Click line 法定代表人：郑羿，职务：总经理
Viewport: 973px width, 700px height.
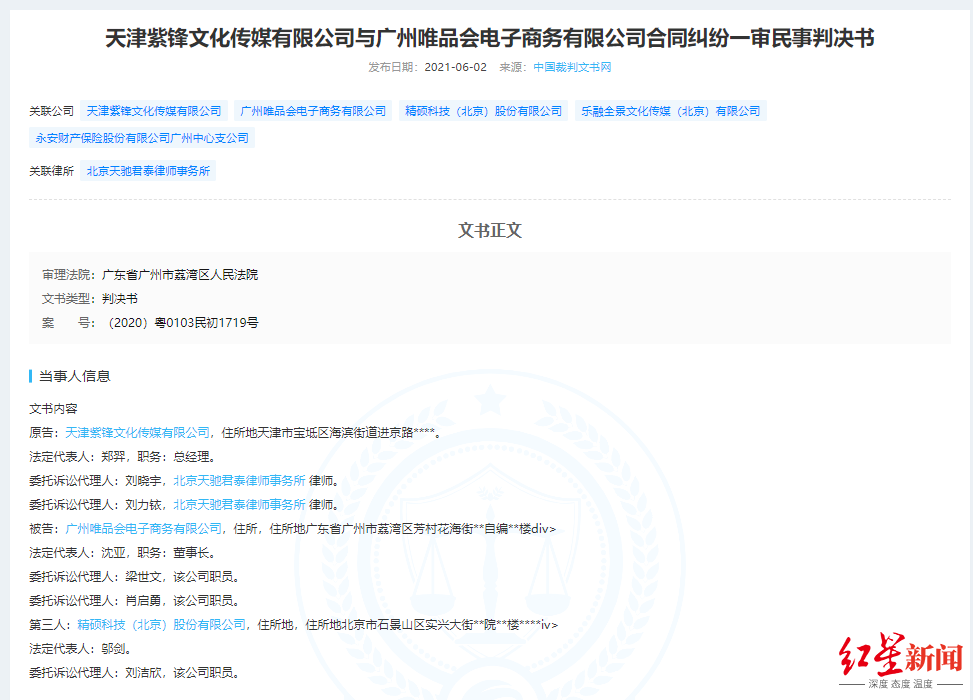pos(122,457)
